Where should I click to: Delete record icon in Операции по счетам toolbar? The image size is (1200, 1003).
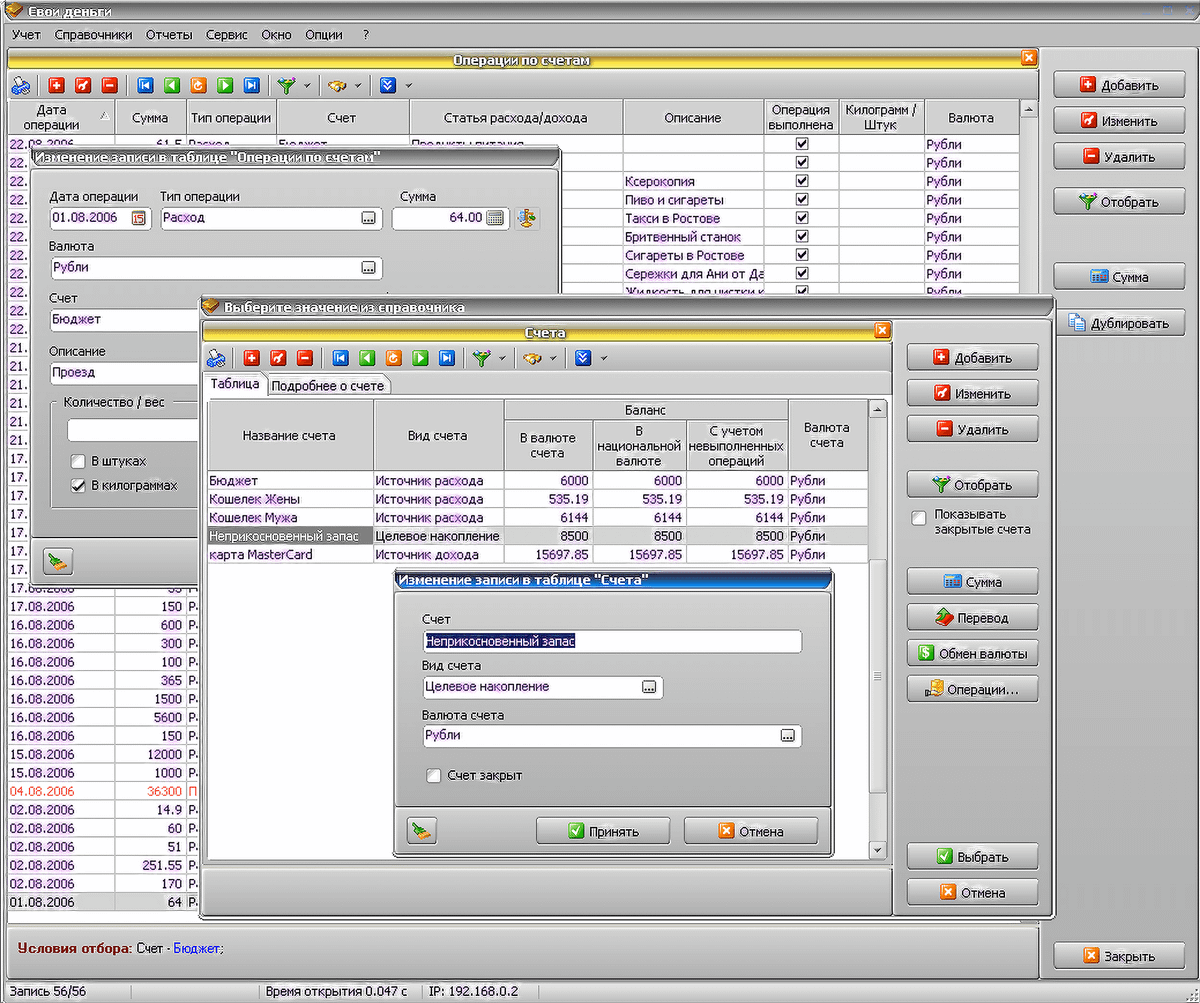coord(110,86)
